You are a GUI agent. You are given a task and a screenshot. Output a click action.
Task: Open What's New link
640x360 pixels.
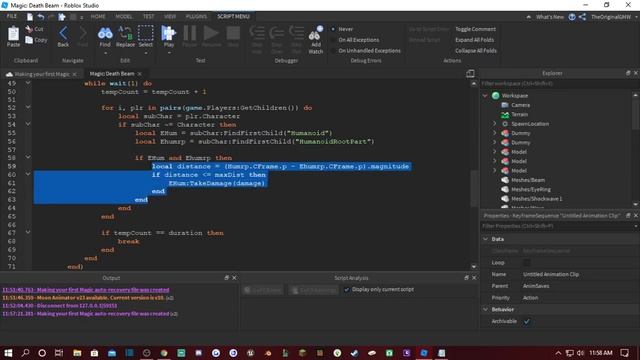pos(550,17)
